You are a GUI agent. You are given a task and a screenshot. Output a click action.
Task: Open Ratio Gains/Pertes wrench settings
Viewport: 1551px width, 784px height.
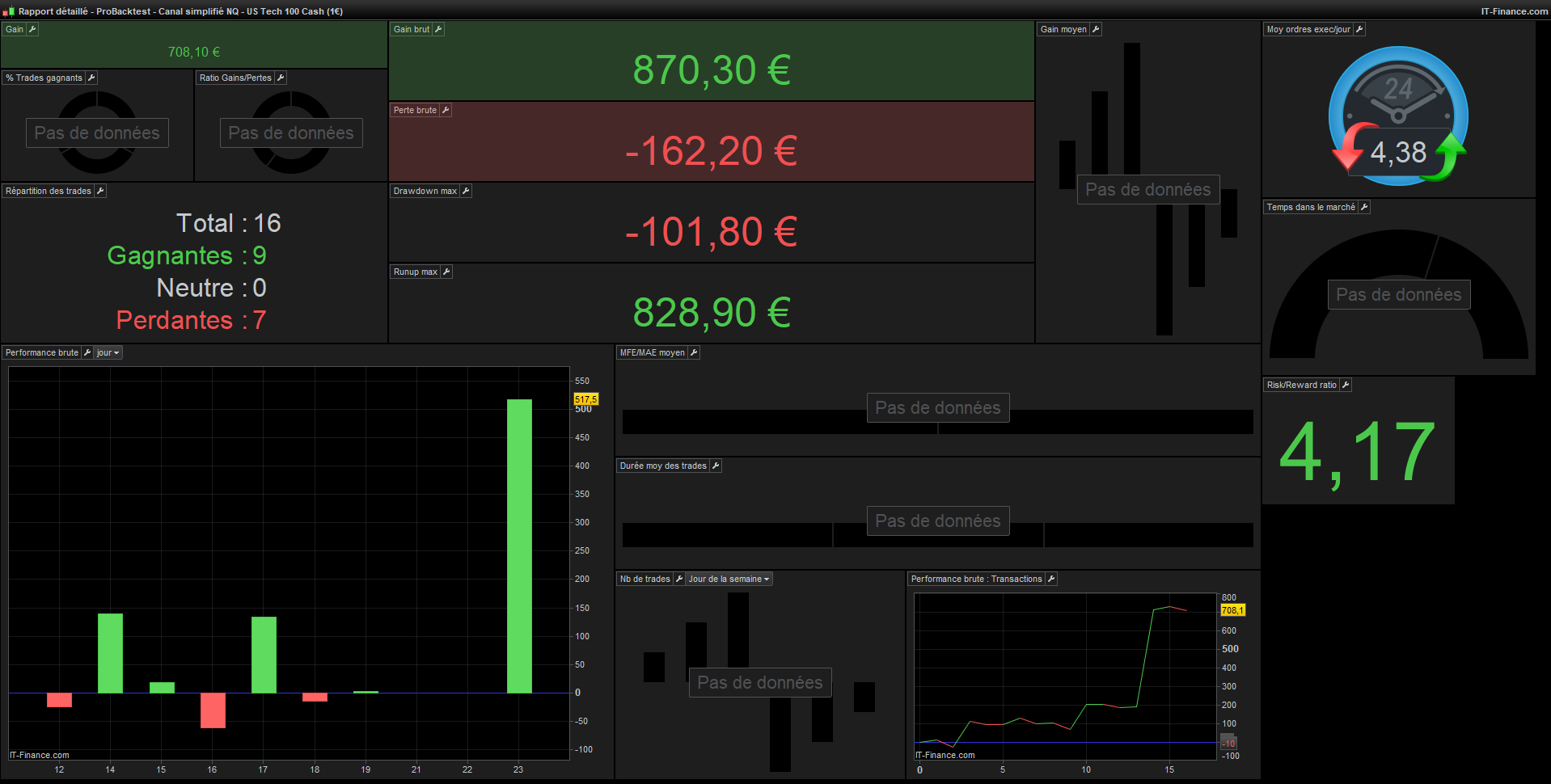[x=281, y=78]
